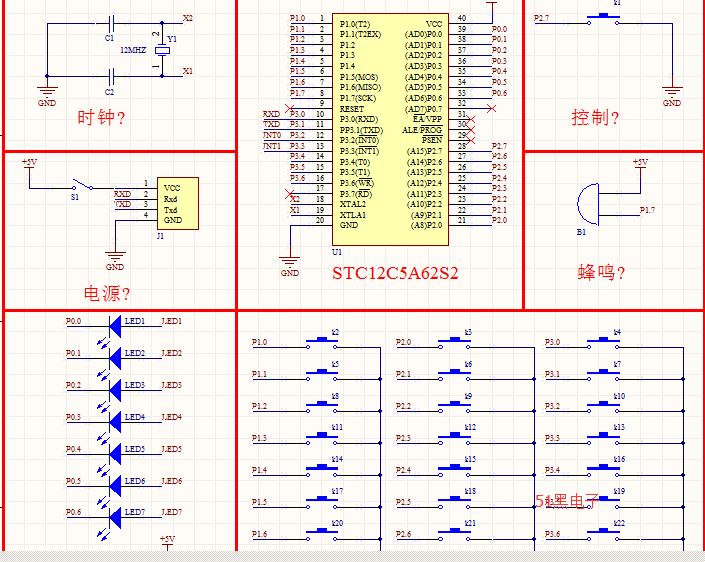
Task: Select LED5 diode symbol
Action: click(x=115, y=454)
